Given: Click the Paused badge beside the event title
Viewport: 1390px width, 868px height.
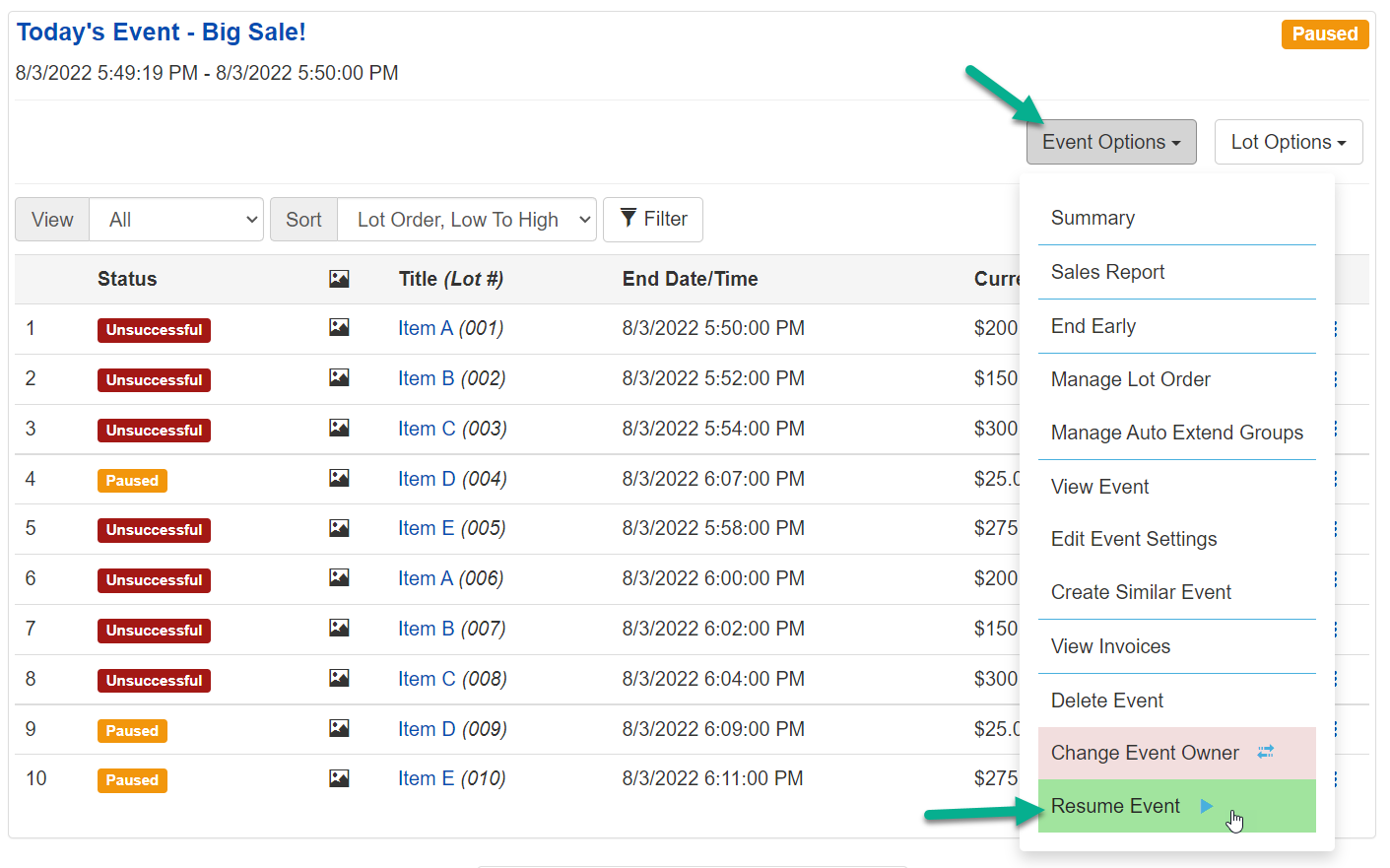Looking at the screenshot, I should 1325,34.
